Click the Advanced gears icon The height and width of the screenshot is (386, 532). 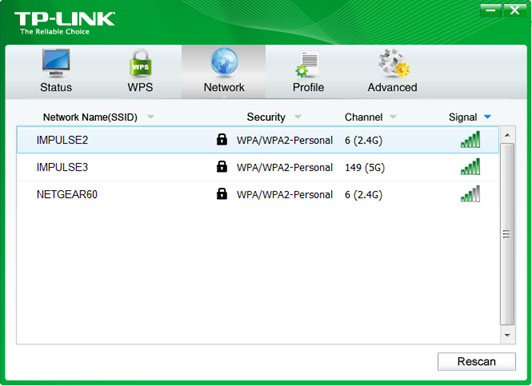[x=394, y=63]
